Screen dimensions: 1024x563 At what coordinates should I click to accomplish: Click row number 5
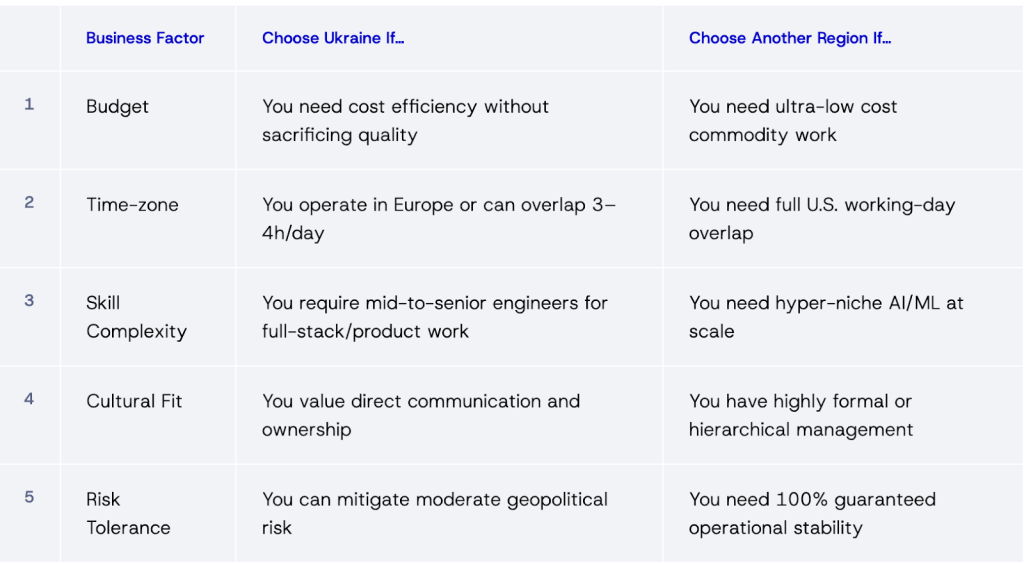29,497
